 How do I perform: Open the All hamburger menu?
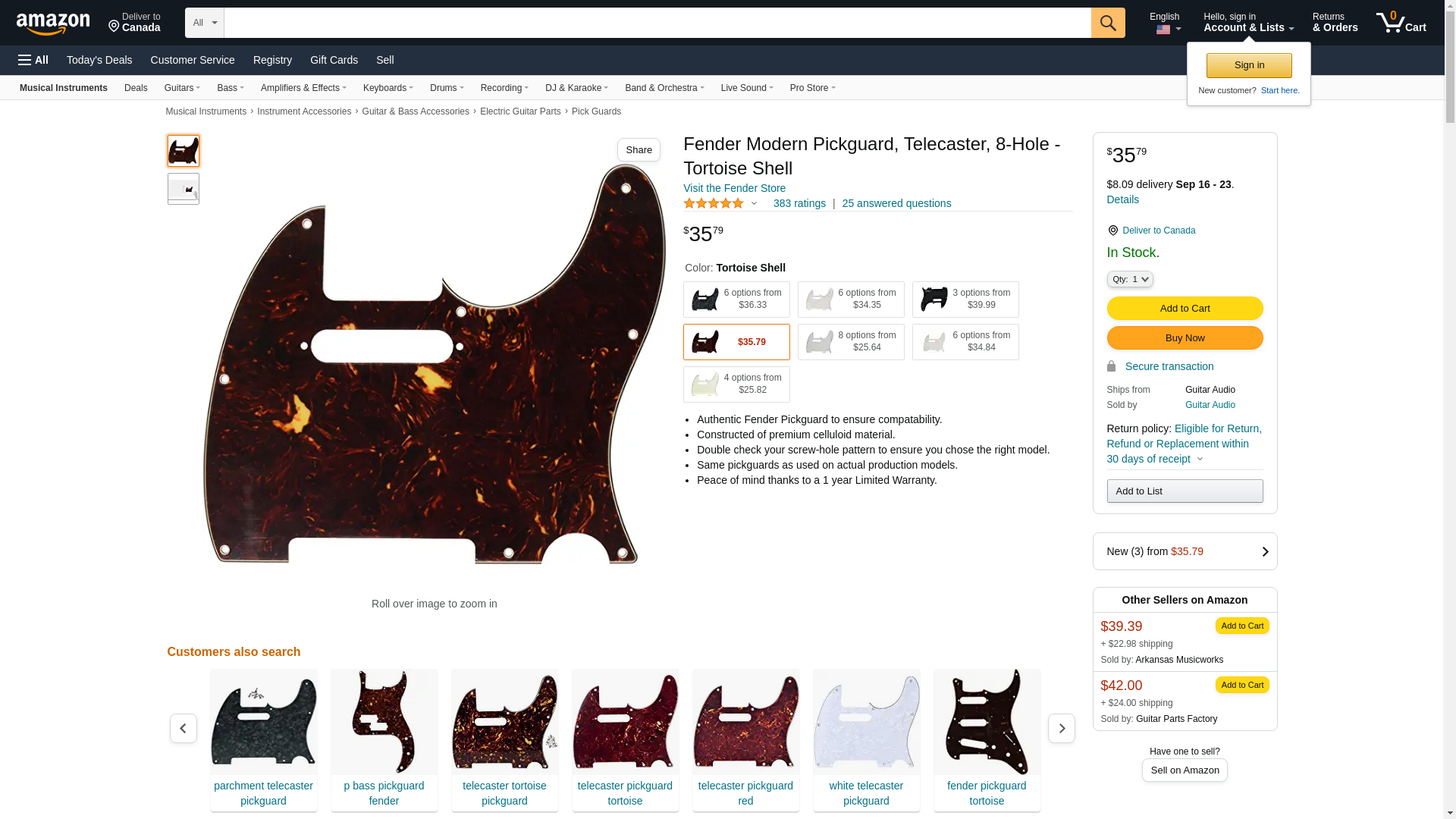pos(33,60)
